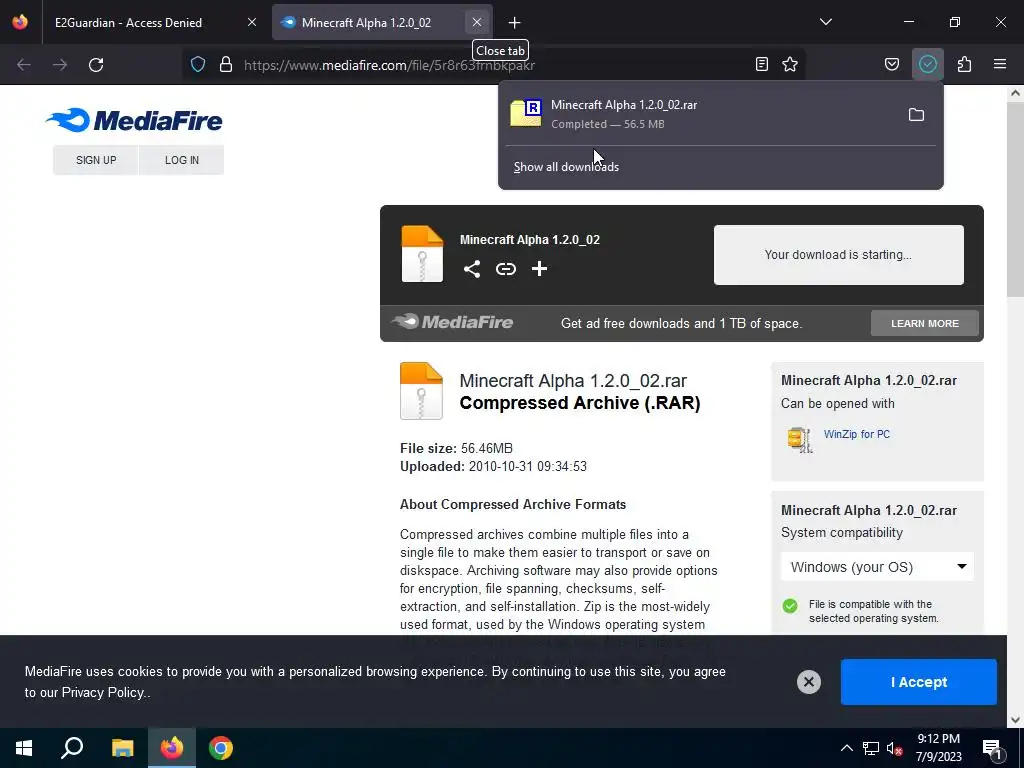Click the MediaFire logo
Screen dimensions: 1024x768
click(x=134, y=120)
